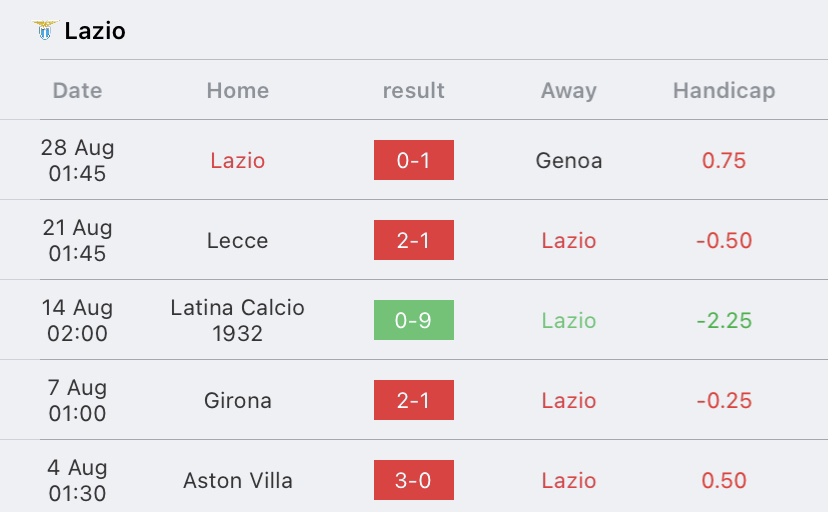Click red Lazio home name in Genoa row
828x512 pixels.
[x=238, y=160]
